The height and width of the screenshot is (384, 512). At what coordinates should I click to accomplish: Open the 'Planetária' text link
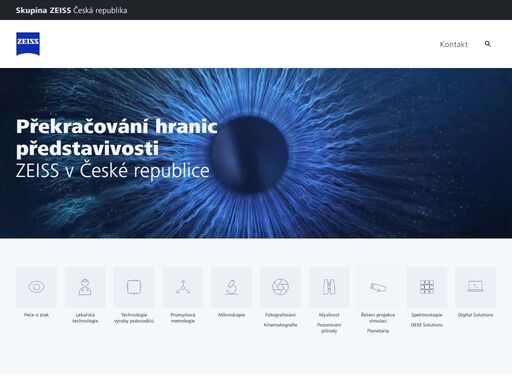click(x=378, y=331)
